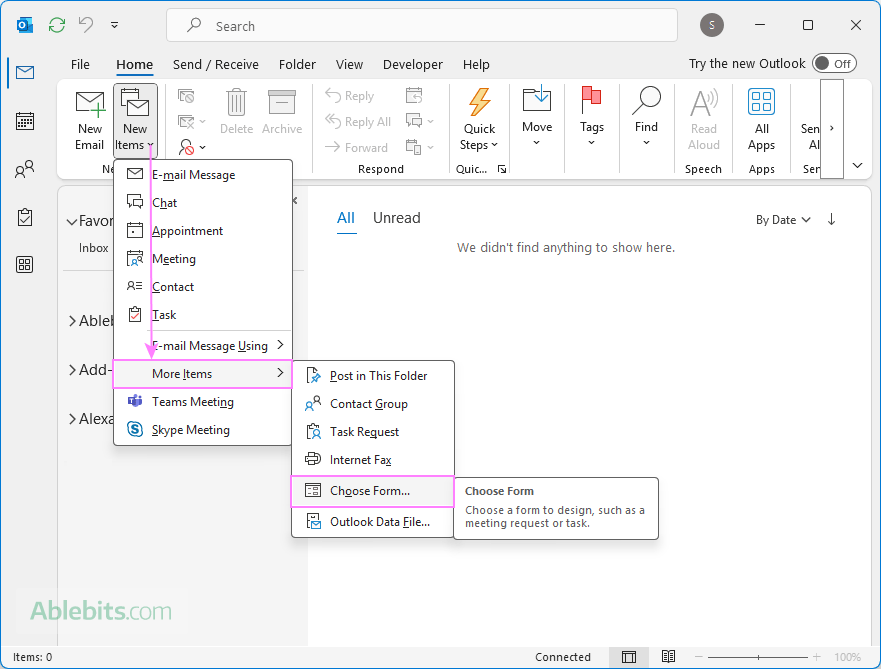Viewport: 881px width, 669px height.
Task: Click Choose Form... in submenu
Action: coord(373,491)
